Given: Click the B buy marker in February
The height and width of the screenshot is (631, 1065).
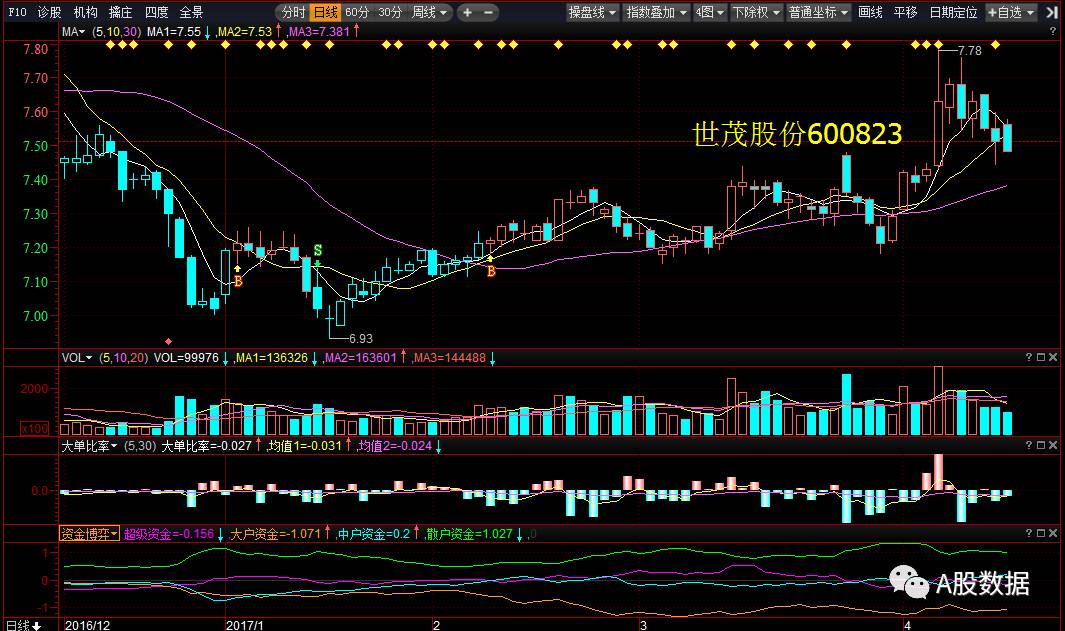Looking at the screenshot, I should pyautogui.click(x=491, y=271).
